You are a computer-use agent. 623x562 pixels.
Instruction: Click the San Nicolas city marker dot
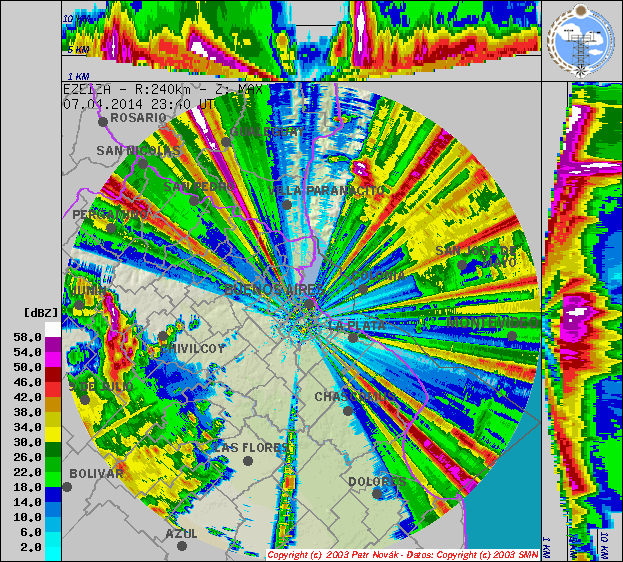pos(143,164)
